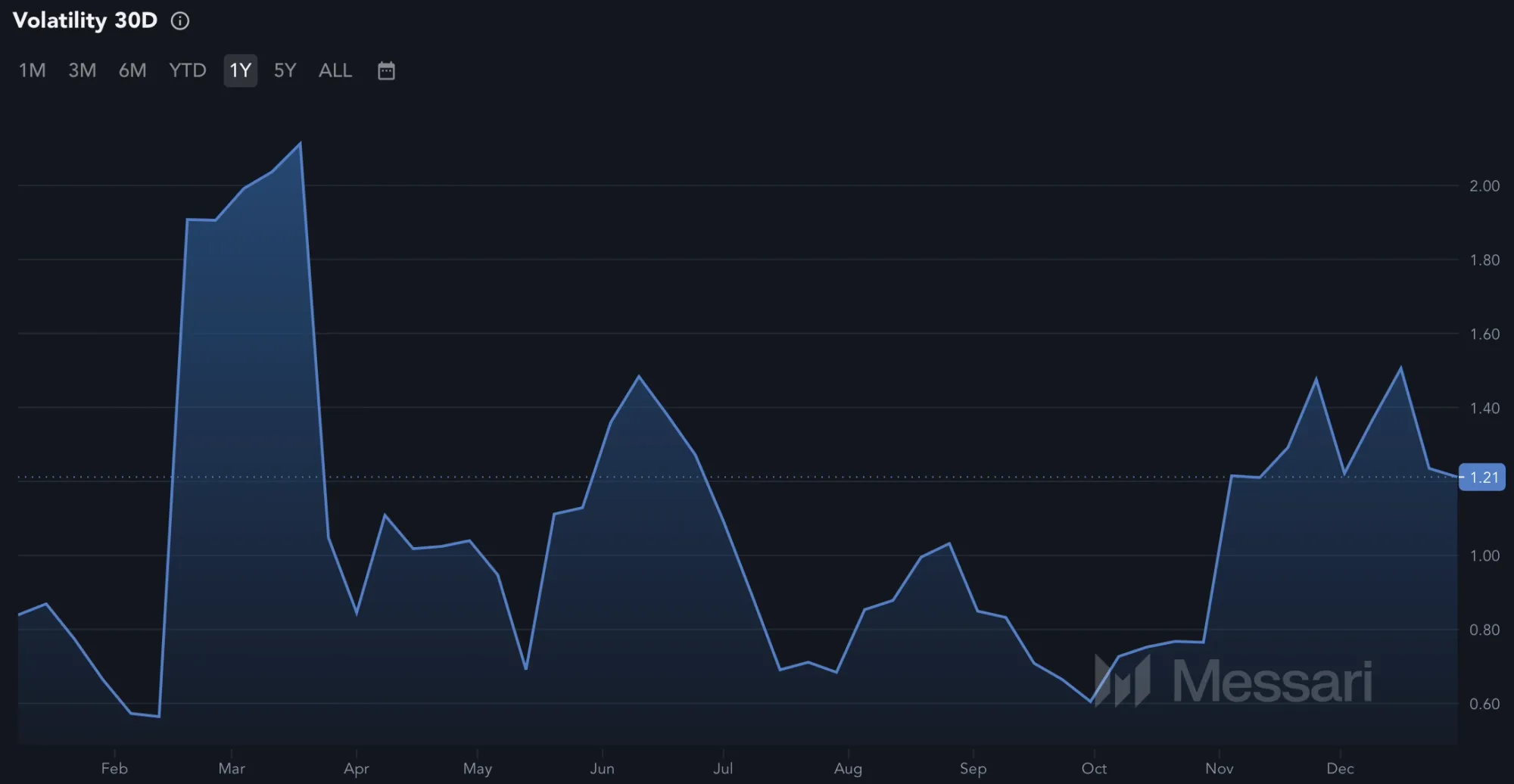Screen dimensions: 1514x784
Task: Click the 2.00 y-axis label
Action: 1484,186
